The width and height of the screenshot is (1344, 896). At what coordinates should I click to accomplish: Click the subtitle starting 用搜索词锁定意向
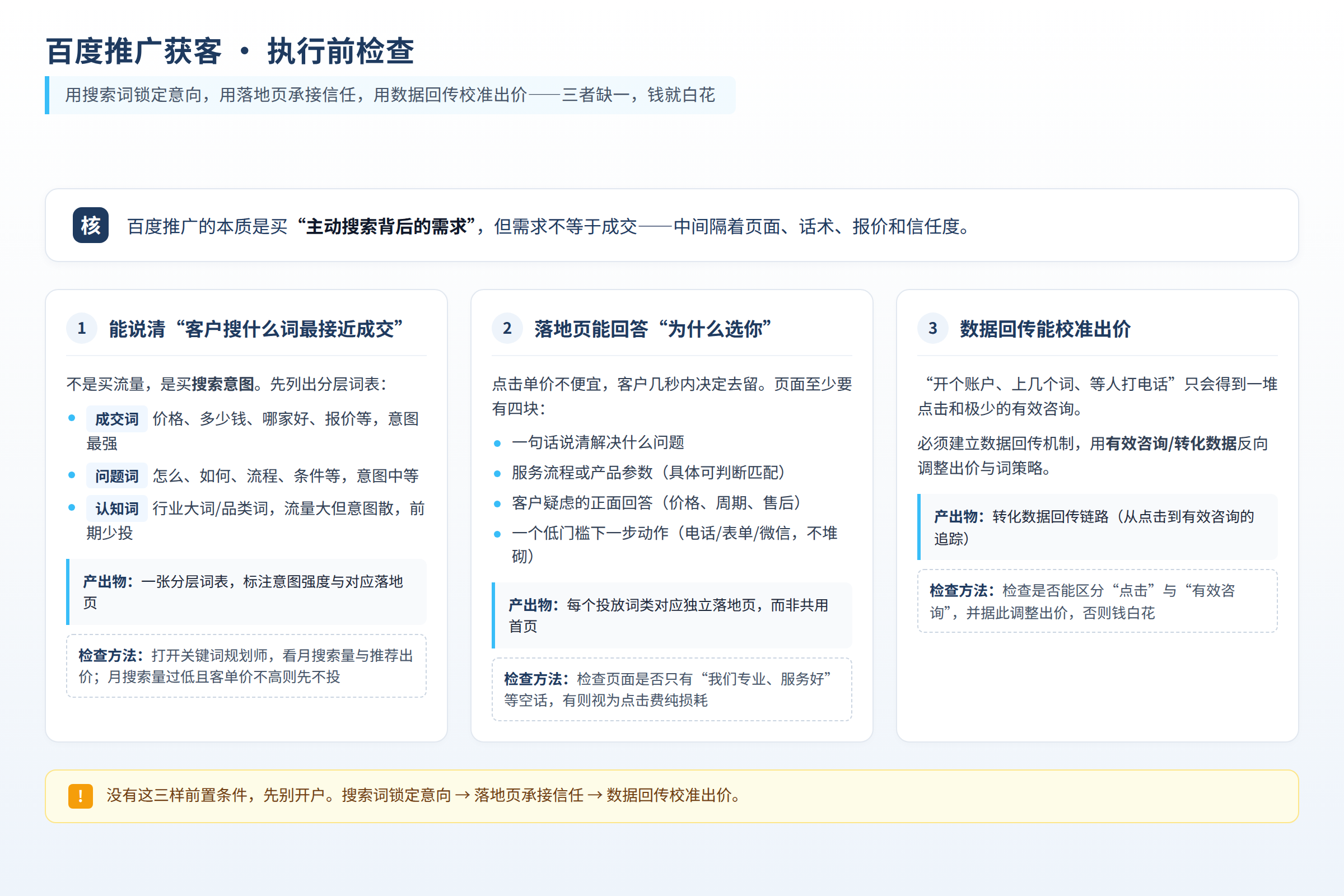(x=390, y=95)
